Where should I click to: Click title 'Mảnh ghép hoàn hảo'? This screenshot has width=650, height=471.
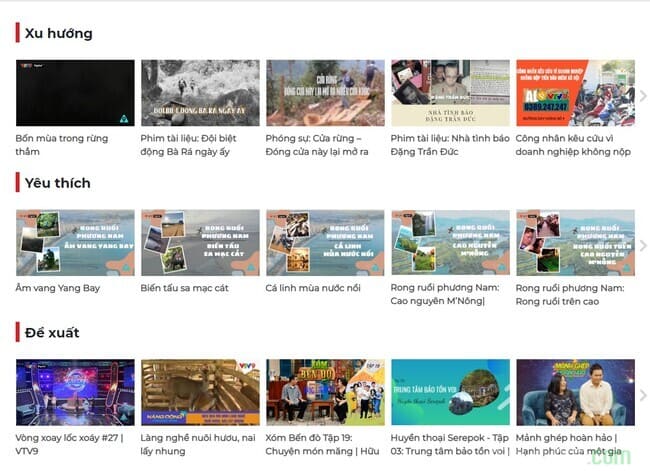pos(569,444)
